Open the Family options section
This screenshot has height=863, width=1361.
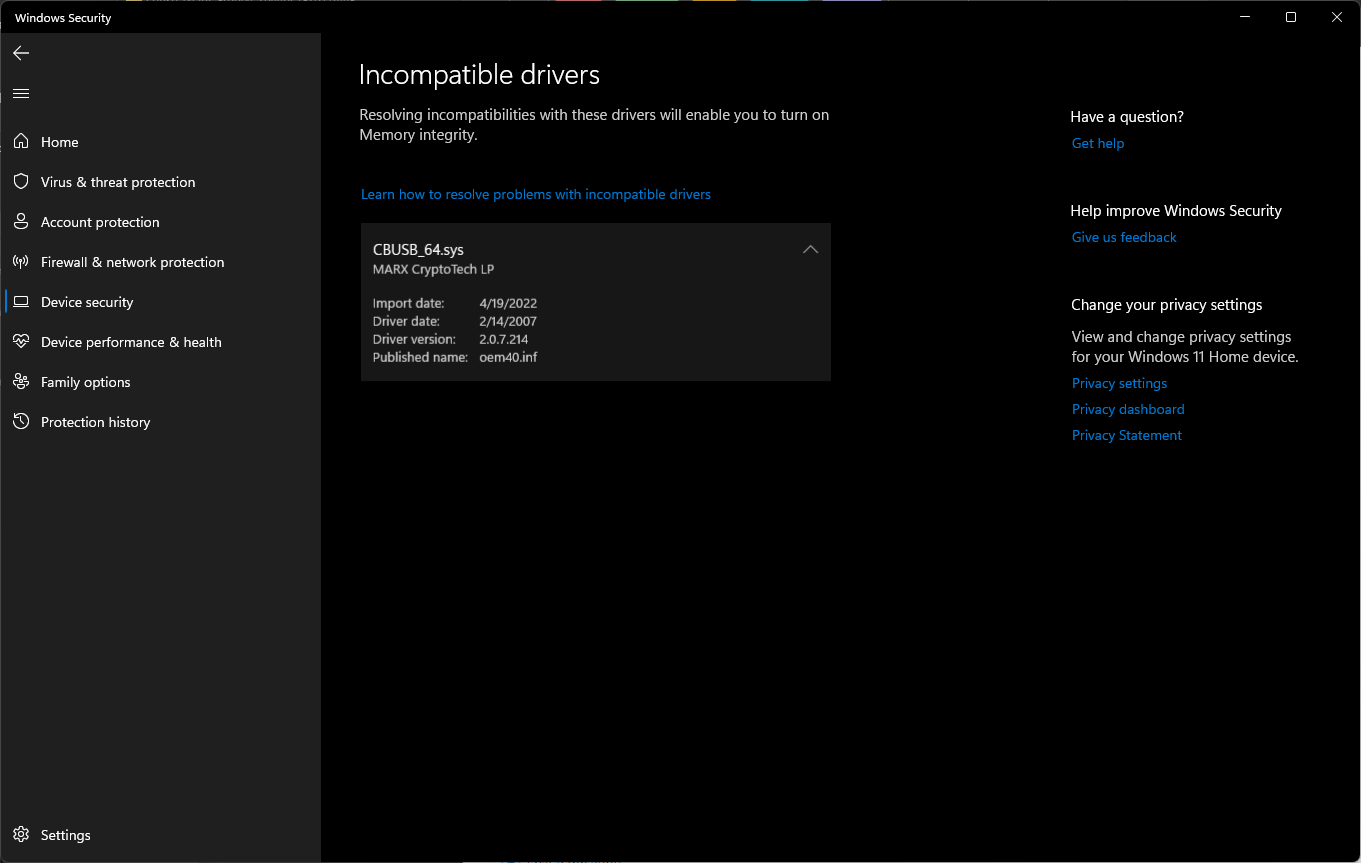point(85,381)
